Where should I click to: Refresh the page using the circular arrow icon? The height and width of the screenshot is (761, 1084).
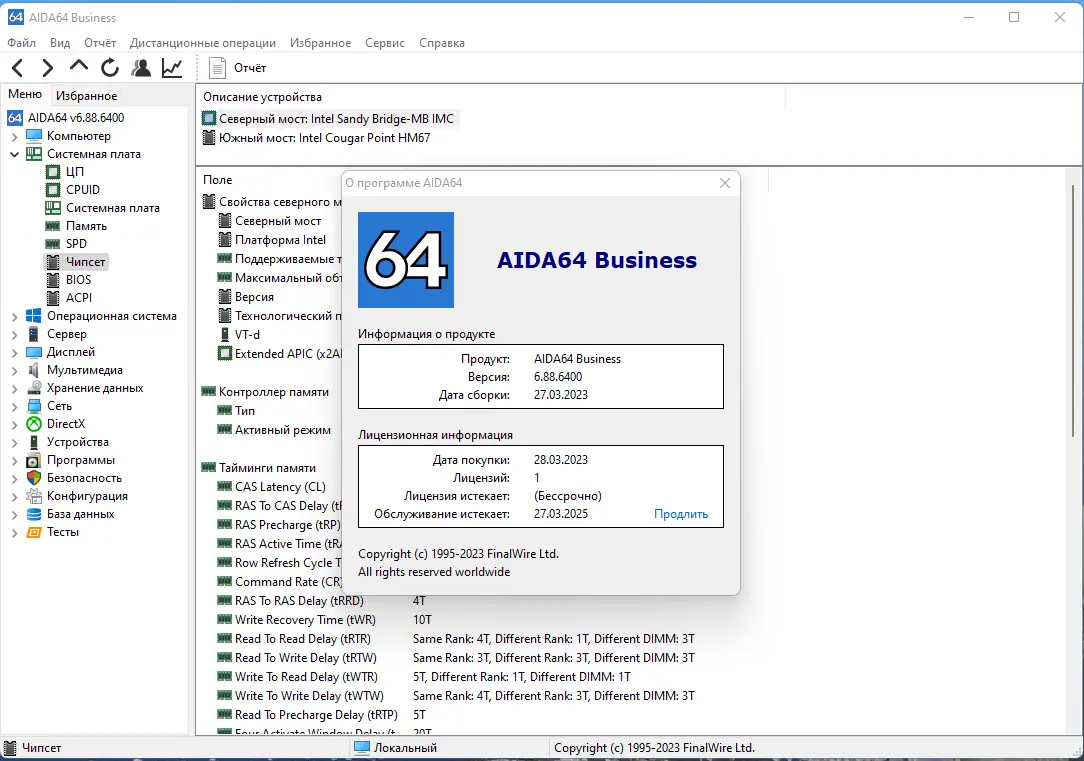tap(109, 68)
